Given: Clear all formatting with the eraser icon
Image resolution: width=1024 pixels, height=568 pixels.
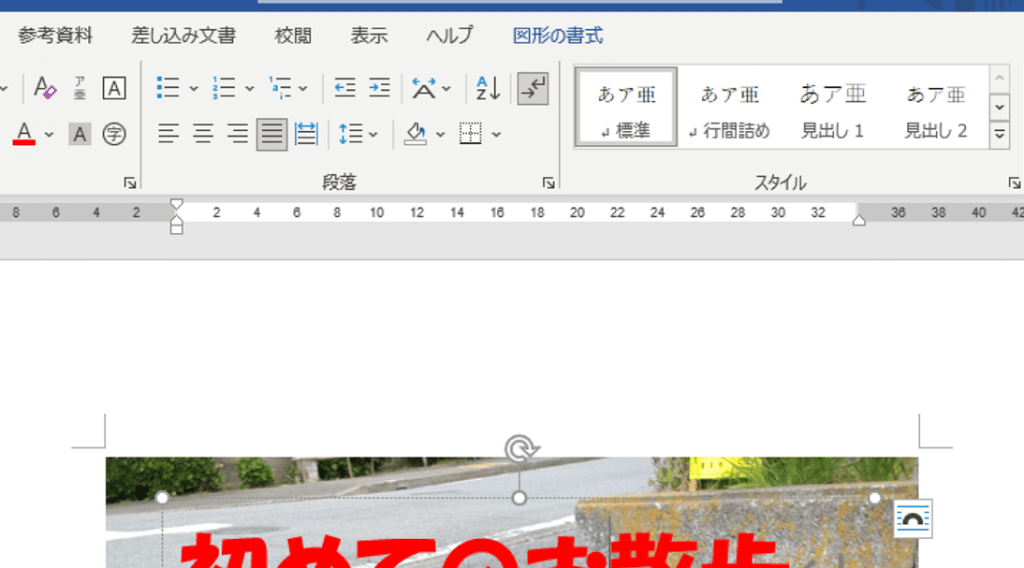Looking at the screenshot, I should tap(45, 88).
